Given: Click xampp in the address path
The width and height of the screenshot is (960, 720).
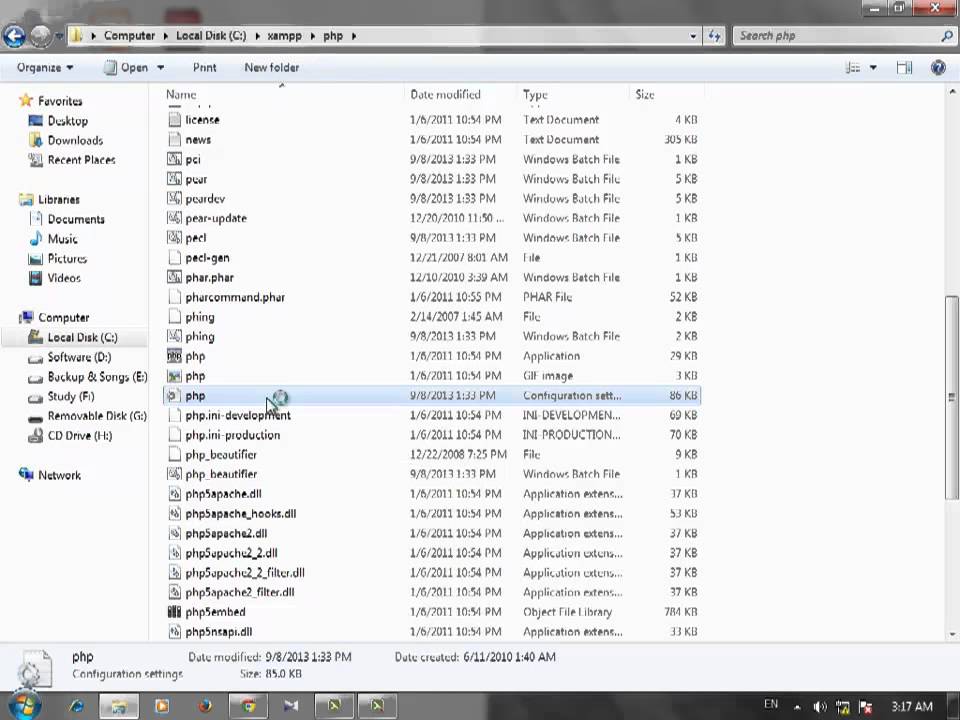Looking at the screenshot, I should coord(285,36).
